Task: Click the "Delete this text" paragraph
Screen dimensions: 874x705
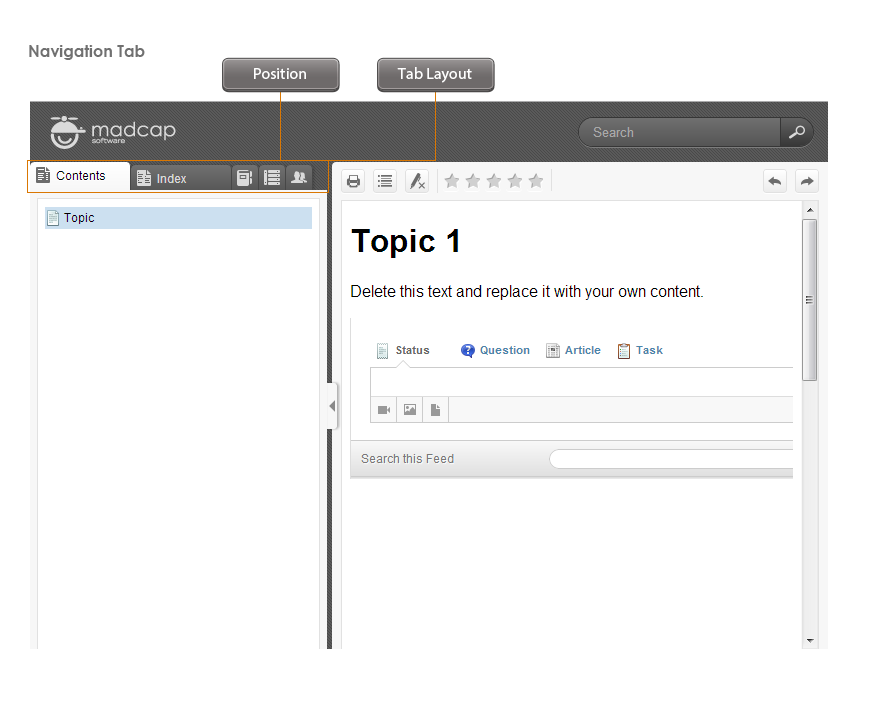Action: 527,291
